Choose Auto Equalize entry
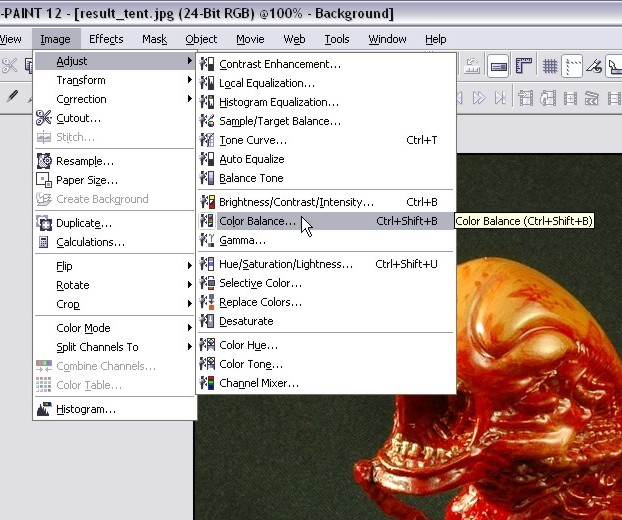622x520 pixels. coord(326,159)
